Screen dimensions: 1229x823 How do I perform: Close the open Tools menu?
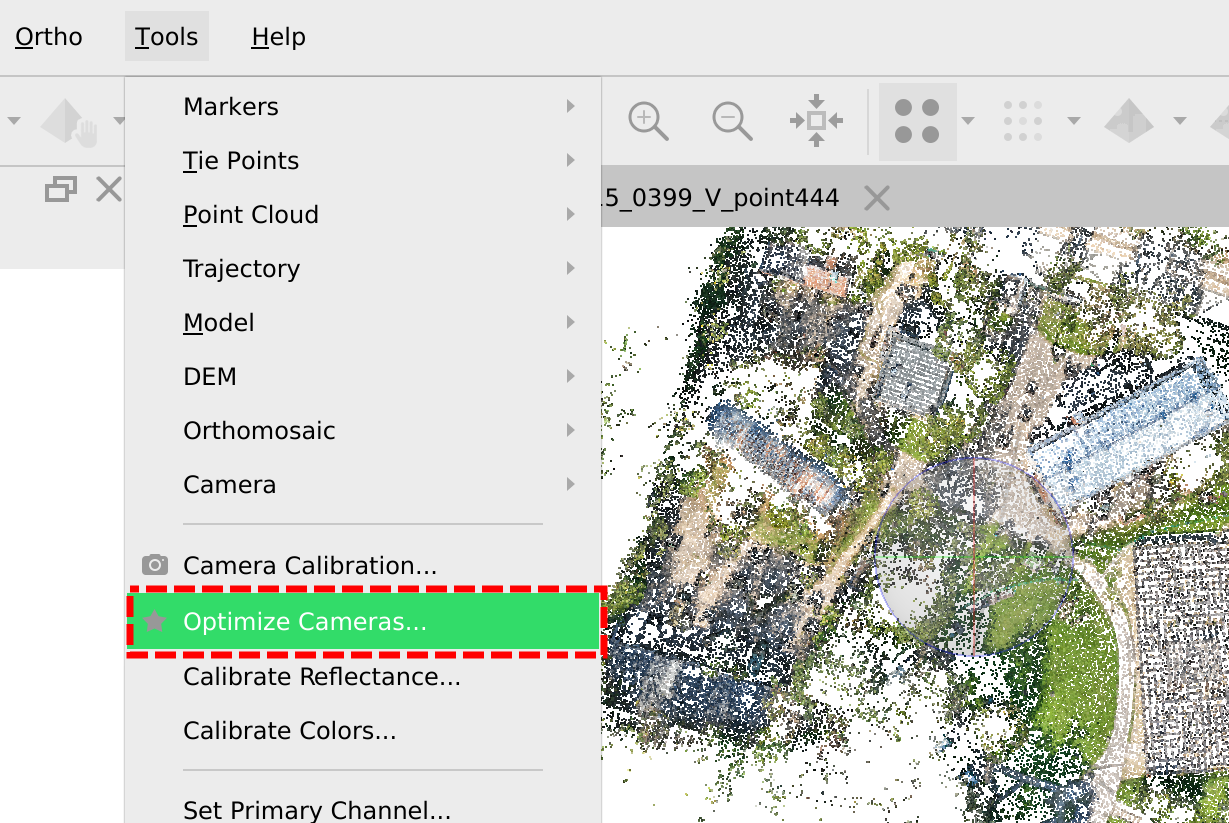(167, 37)
